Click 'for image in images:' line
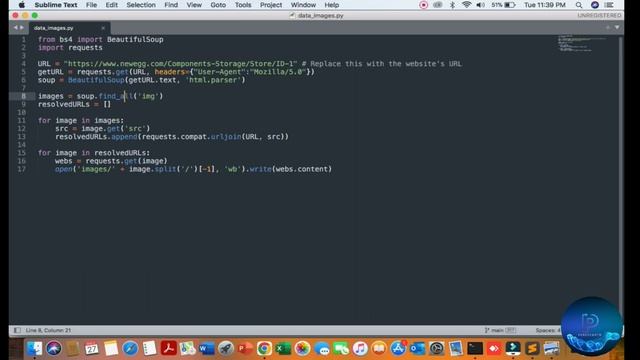This screenshot has width=640, height=360. pyautogui.click(x=81, y=120)
